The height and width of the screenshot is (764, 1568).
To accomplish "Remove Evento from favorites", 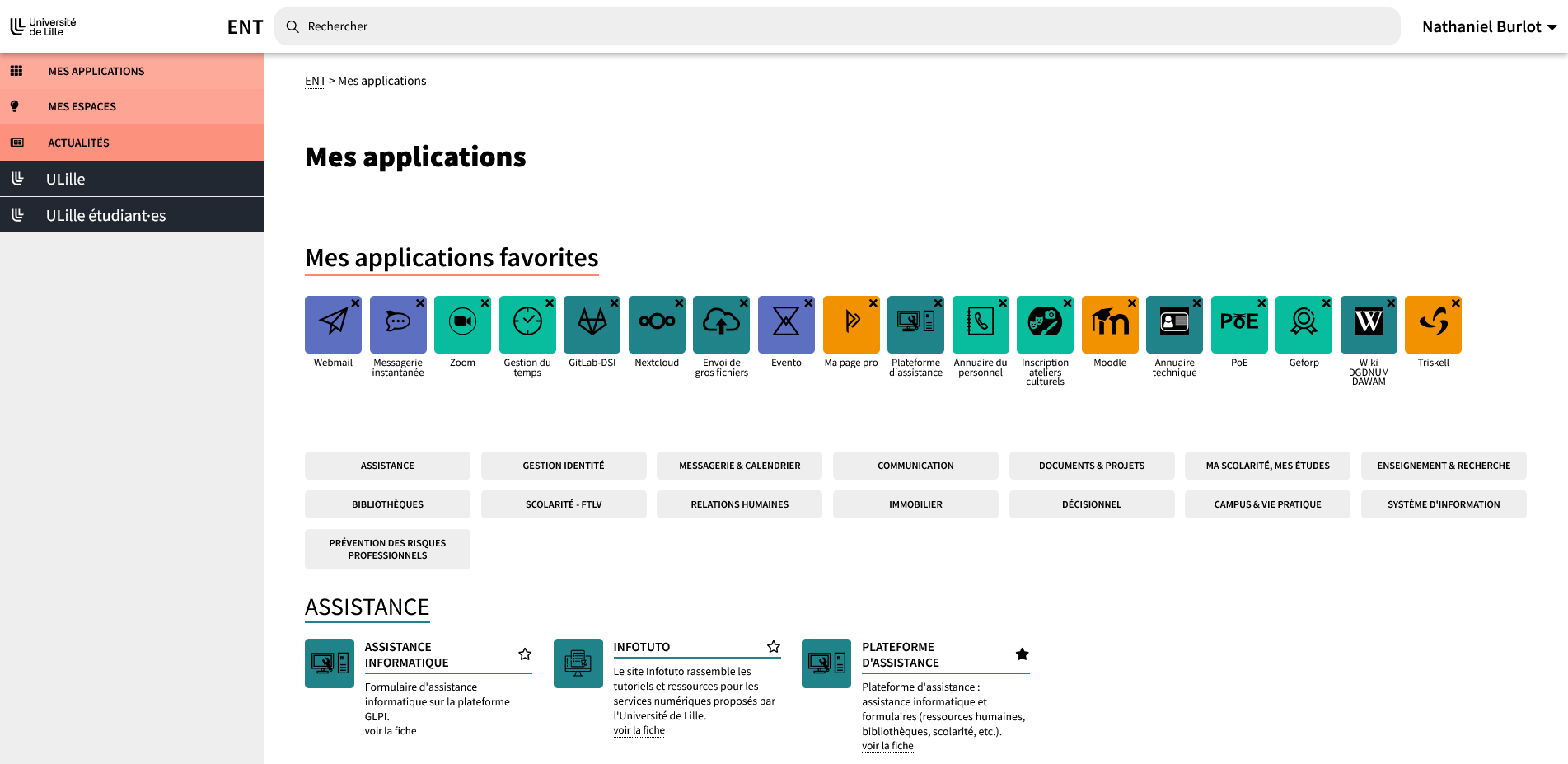I will click(808, 303).
